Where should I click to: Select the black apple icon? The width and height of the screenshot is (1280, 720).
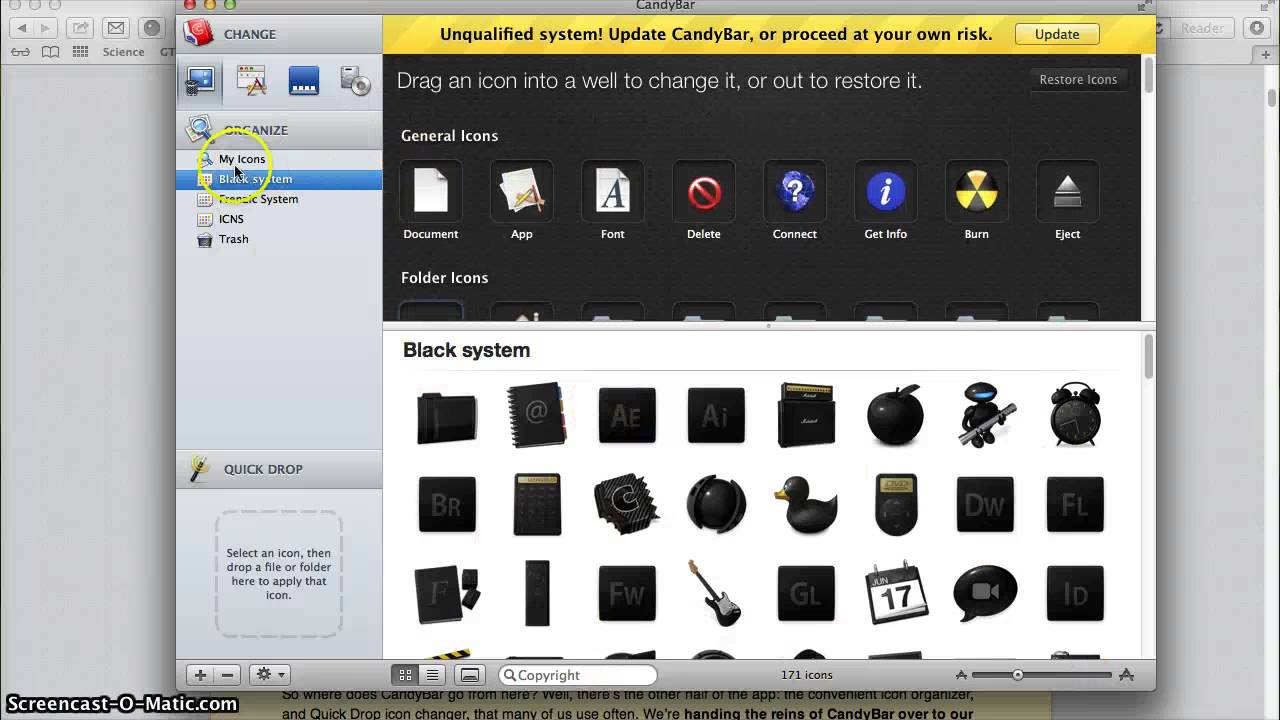(x=895, y=414)
